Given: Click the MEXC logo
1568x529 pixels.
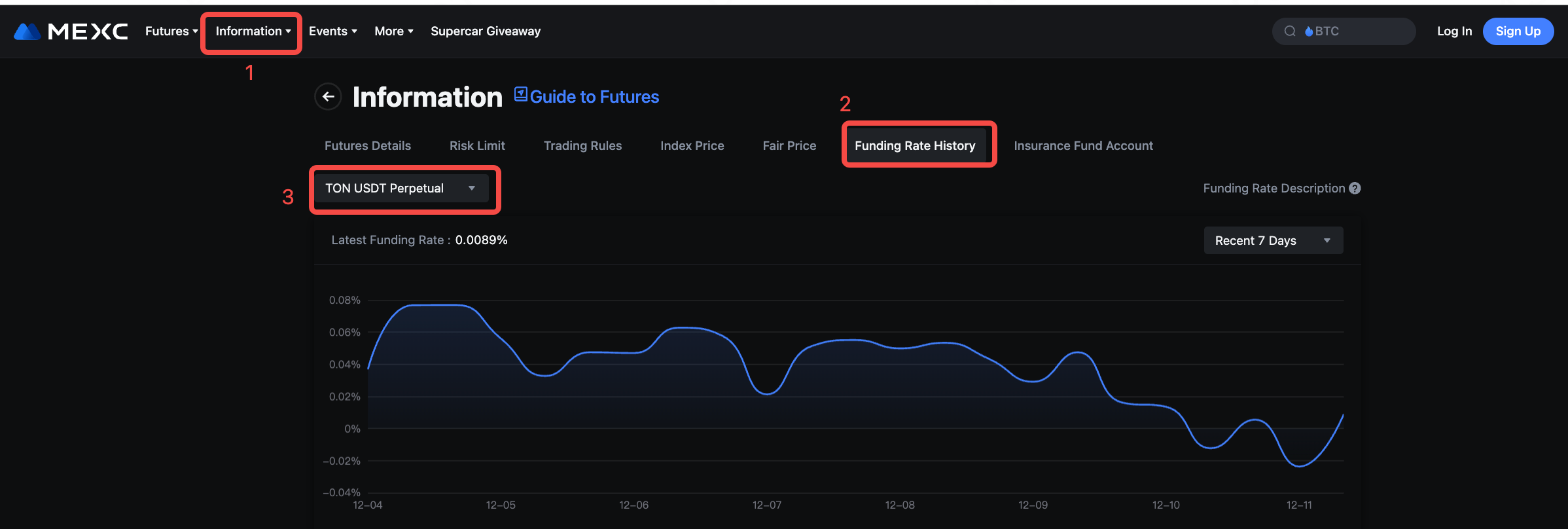Looking at the screenshot, I should click(71, 31).
